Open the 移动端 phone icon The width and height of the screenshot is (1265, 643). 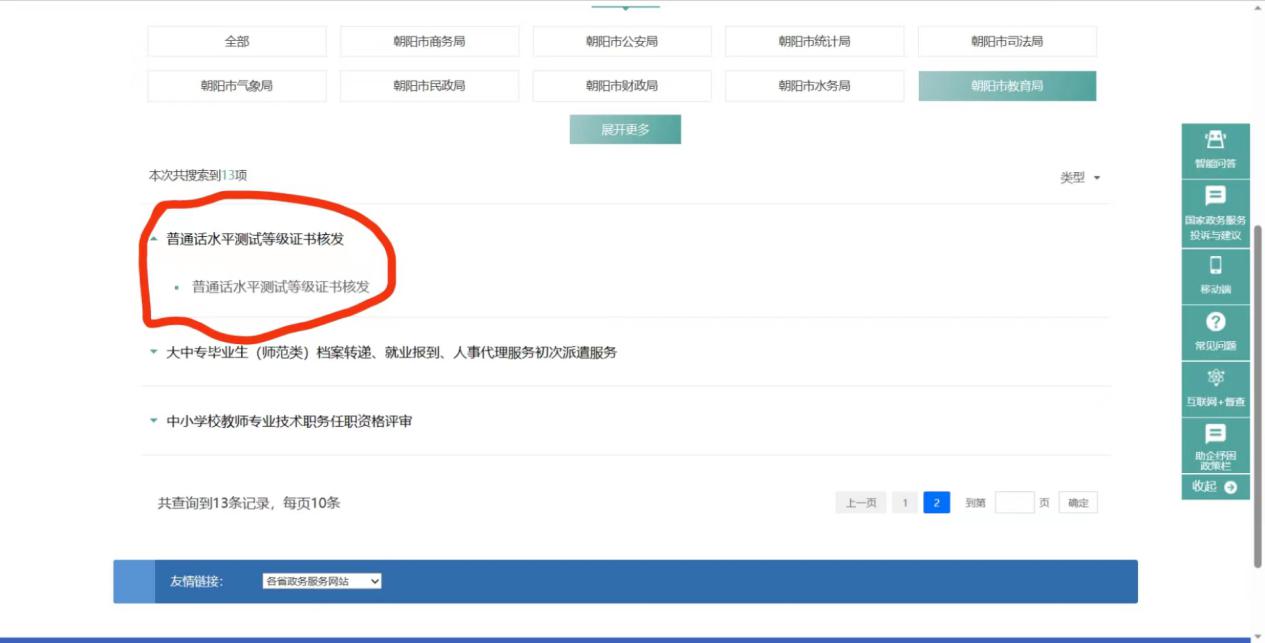coord(1215,274)
